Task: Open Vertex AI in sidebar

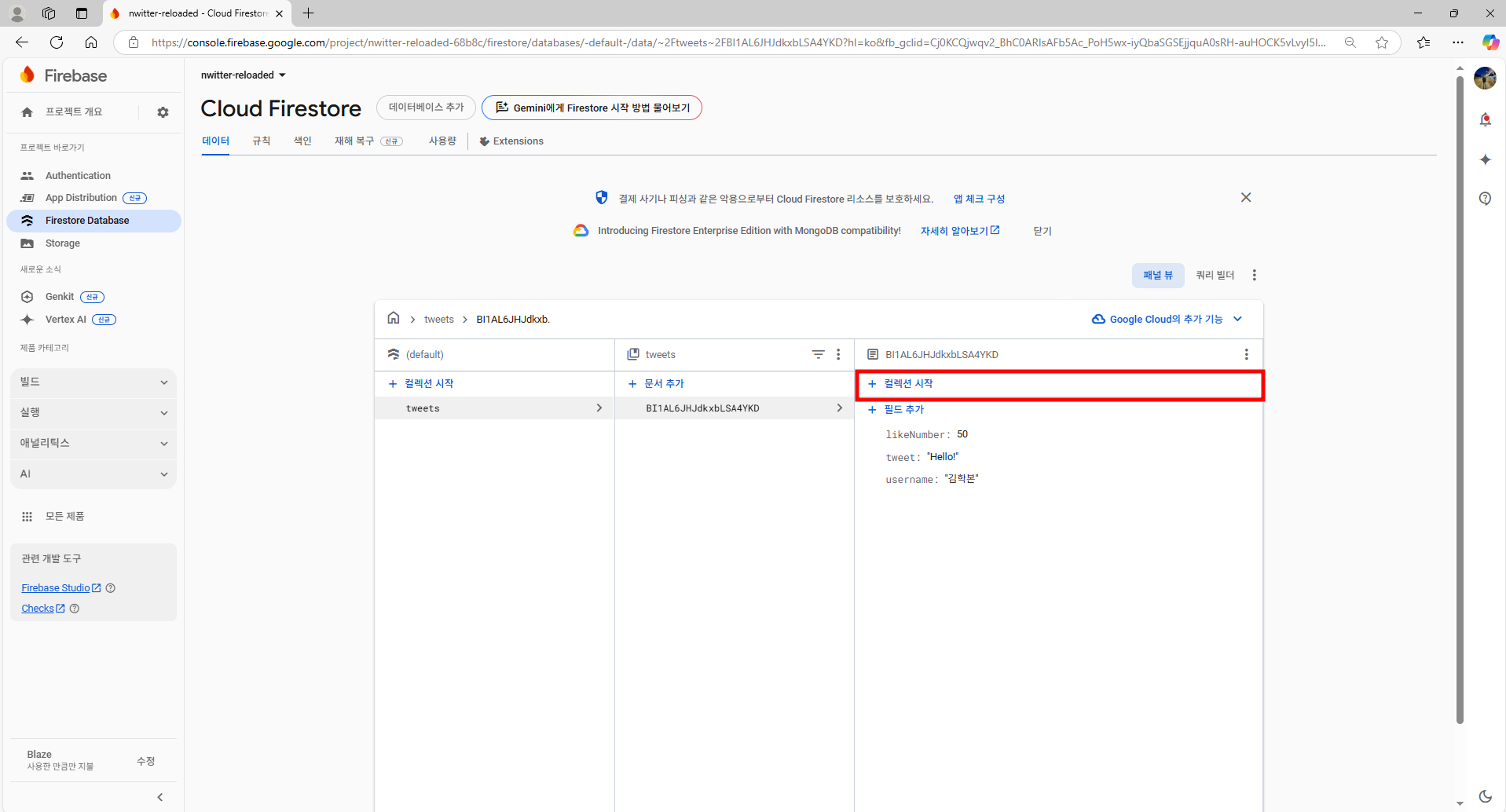Action: [93, 320]
